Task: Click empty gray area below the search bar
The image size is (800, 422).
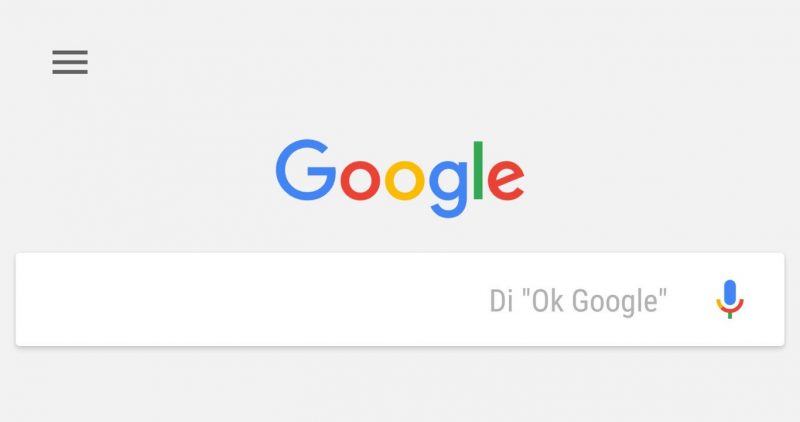Action: 400,385
